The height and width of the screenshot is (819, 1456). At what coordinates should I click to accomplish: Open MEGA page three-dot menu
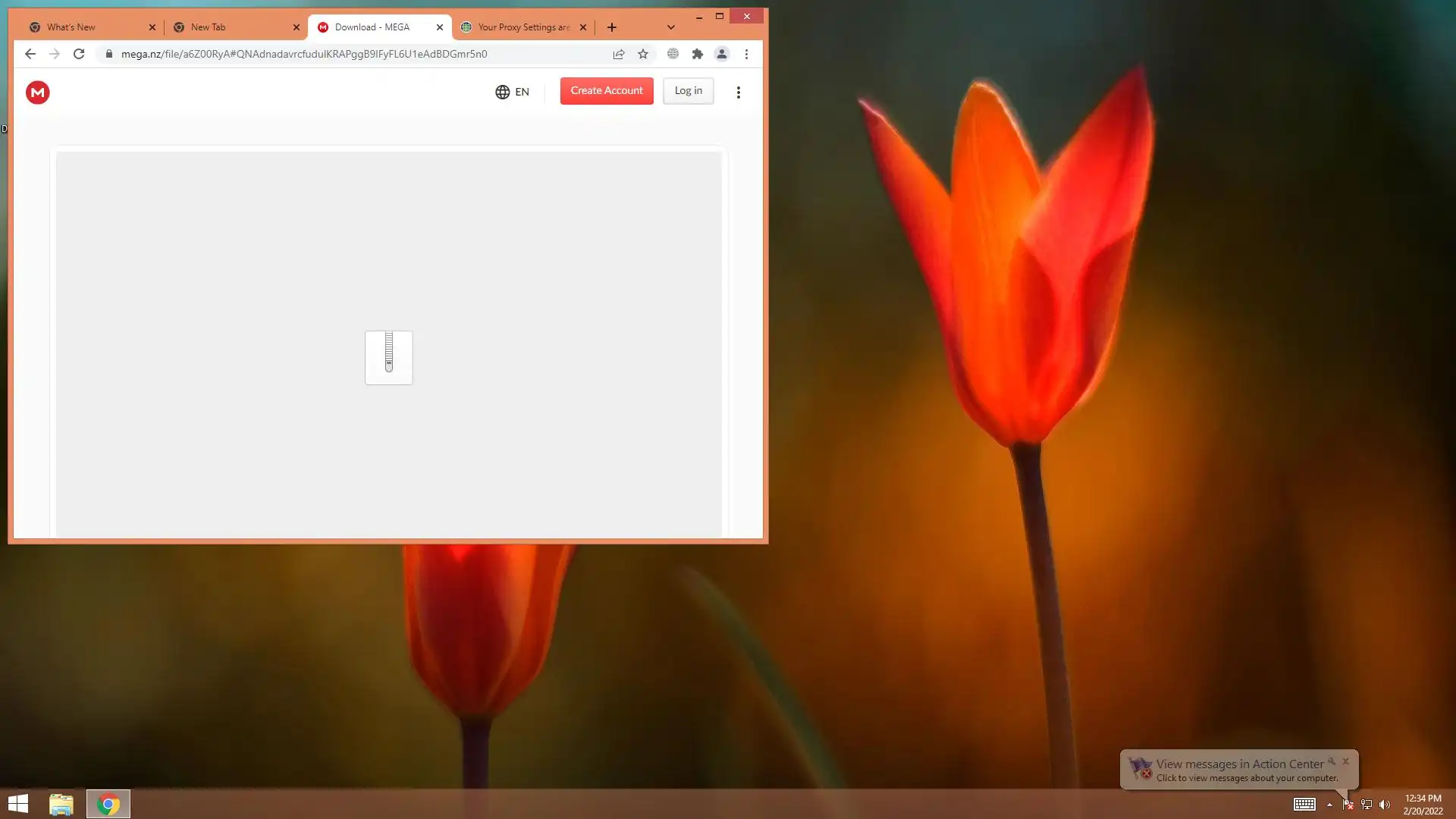coord(738,93)
